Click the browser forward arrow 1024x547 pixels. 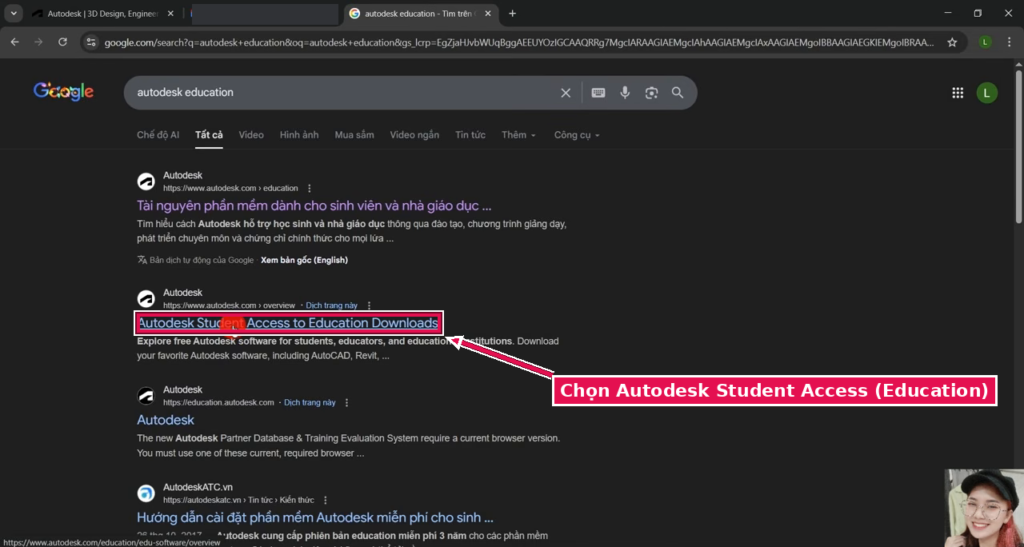click(x=39, y=42)
